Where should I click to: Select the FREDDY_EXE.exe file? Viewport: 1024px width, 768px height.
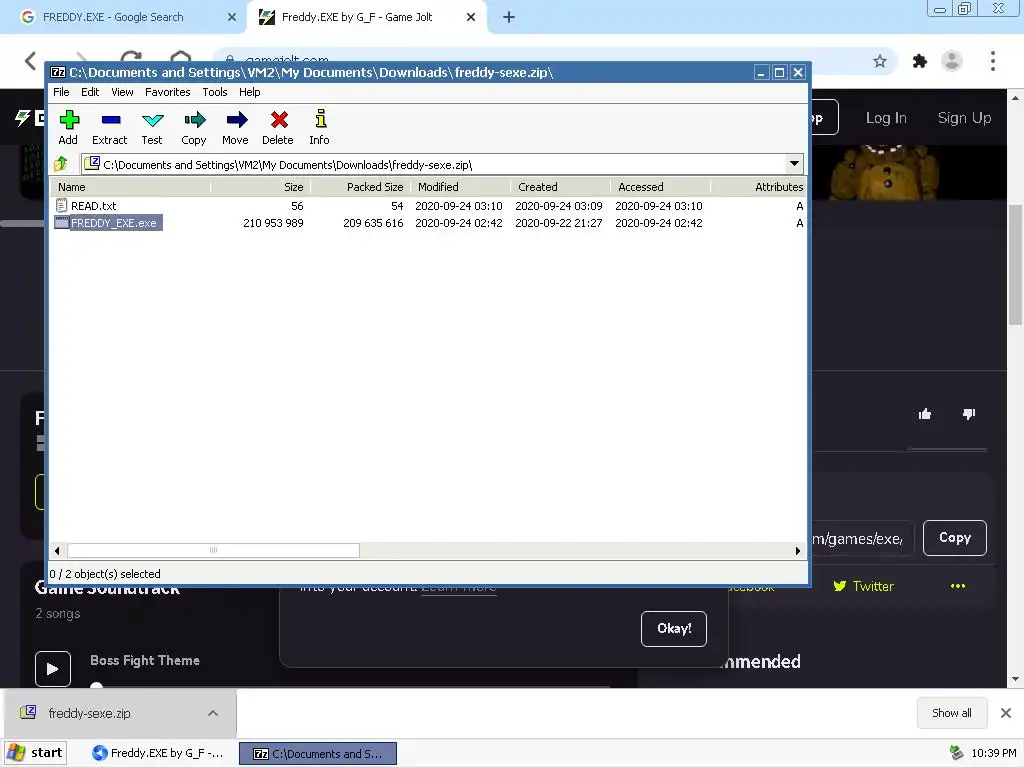tap(108, 223)
